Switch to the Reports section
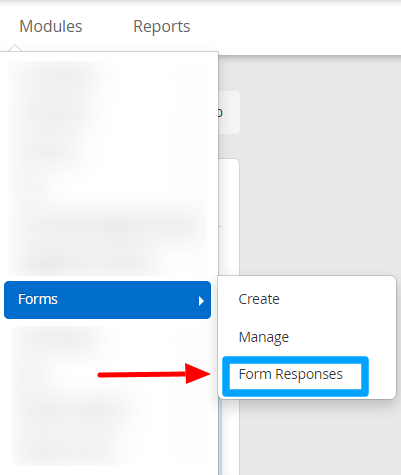The width and height of the screenshot is (401, 475). [162, 26]
